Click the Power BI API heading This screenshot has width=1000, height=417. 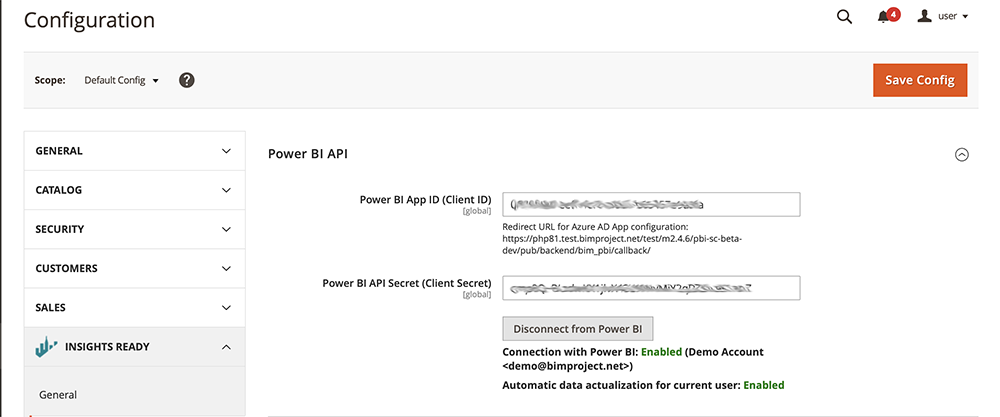[x=307, y=154]
